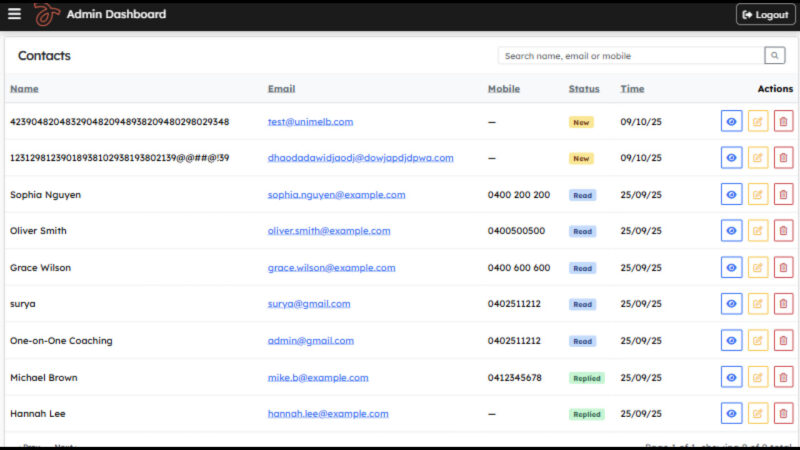Edit the One-on-One Coaching contact
The image size is (800, 450).
click(758, 341)
